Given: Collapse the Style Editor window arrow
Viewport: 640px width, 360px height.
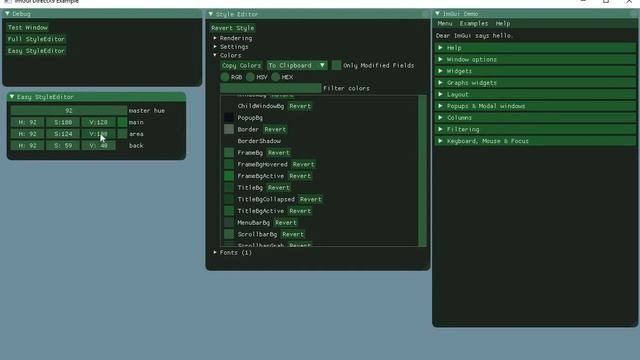Looking at the screenshot, I should pos(211,14).
